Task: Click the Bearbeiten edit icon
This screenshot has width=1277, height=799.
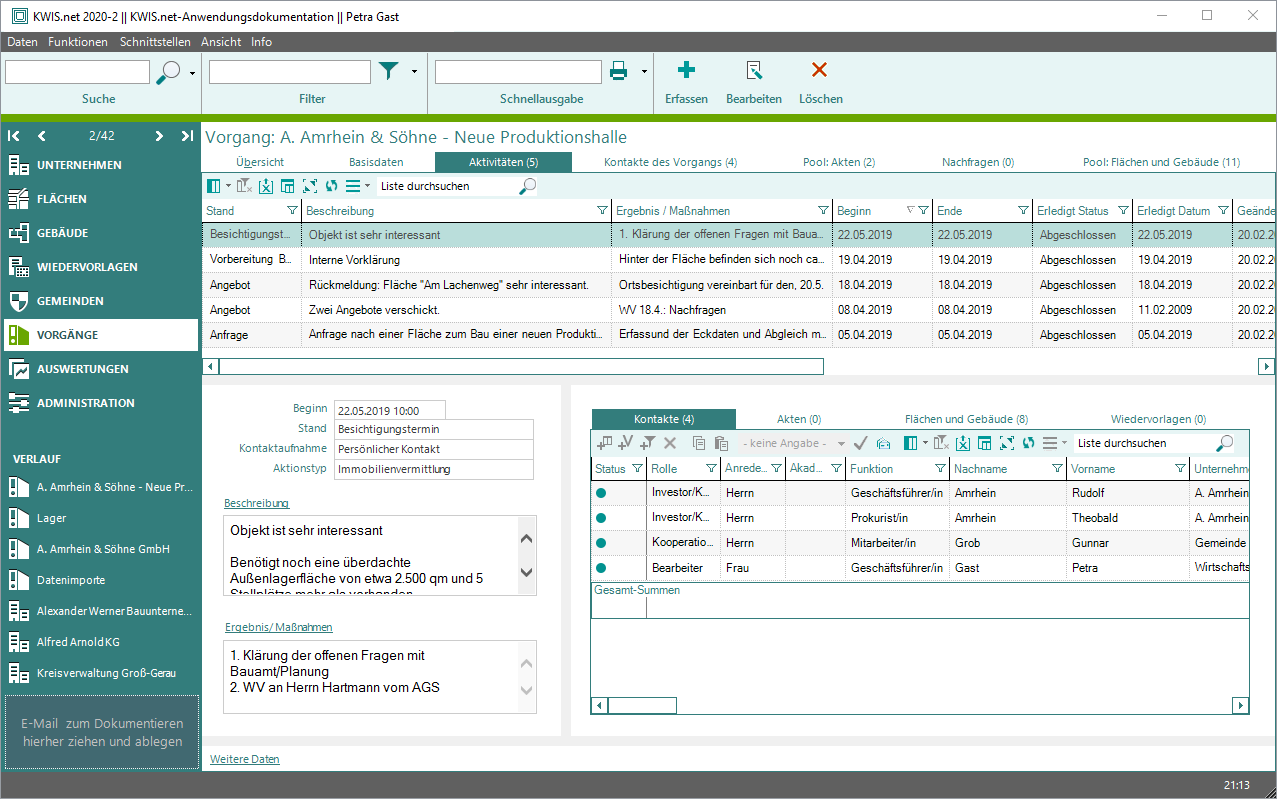Action: (x=754, y=70)
